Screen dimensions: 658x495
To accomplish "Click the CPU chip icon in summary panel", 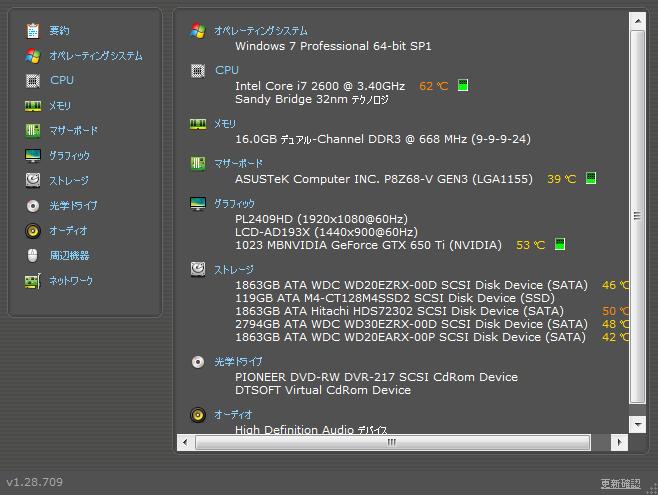I will (x=198, y=71).
